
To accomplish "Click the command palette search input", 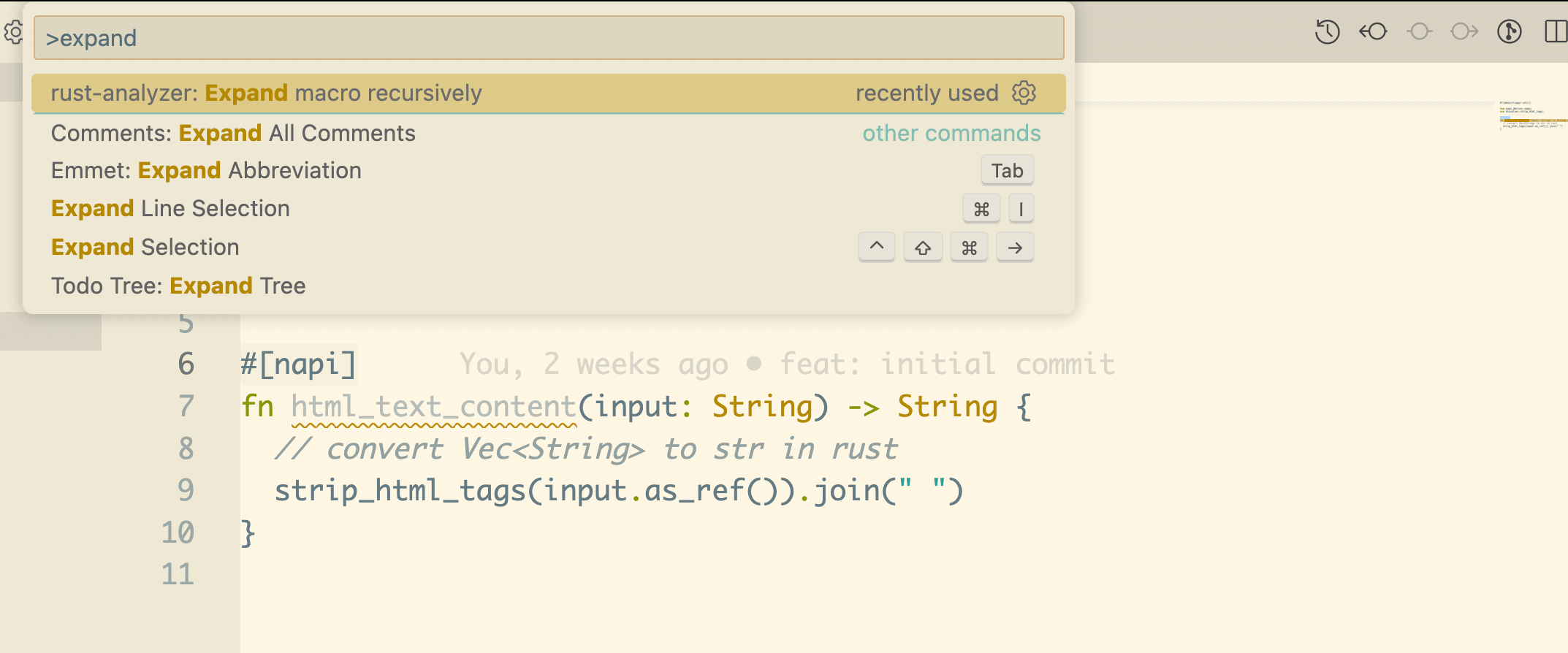I will tap(549, 38).
